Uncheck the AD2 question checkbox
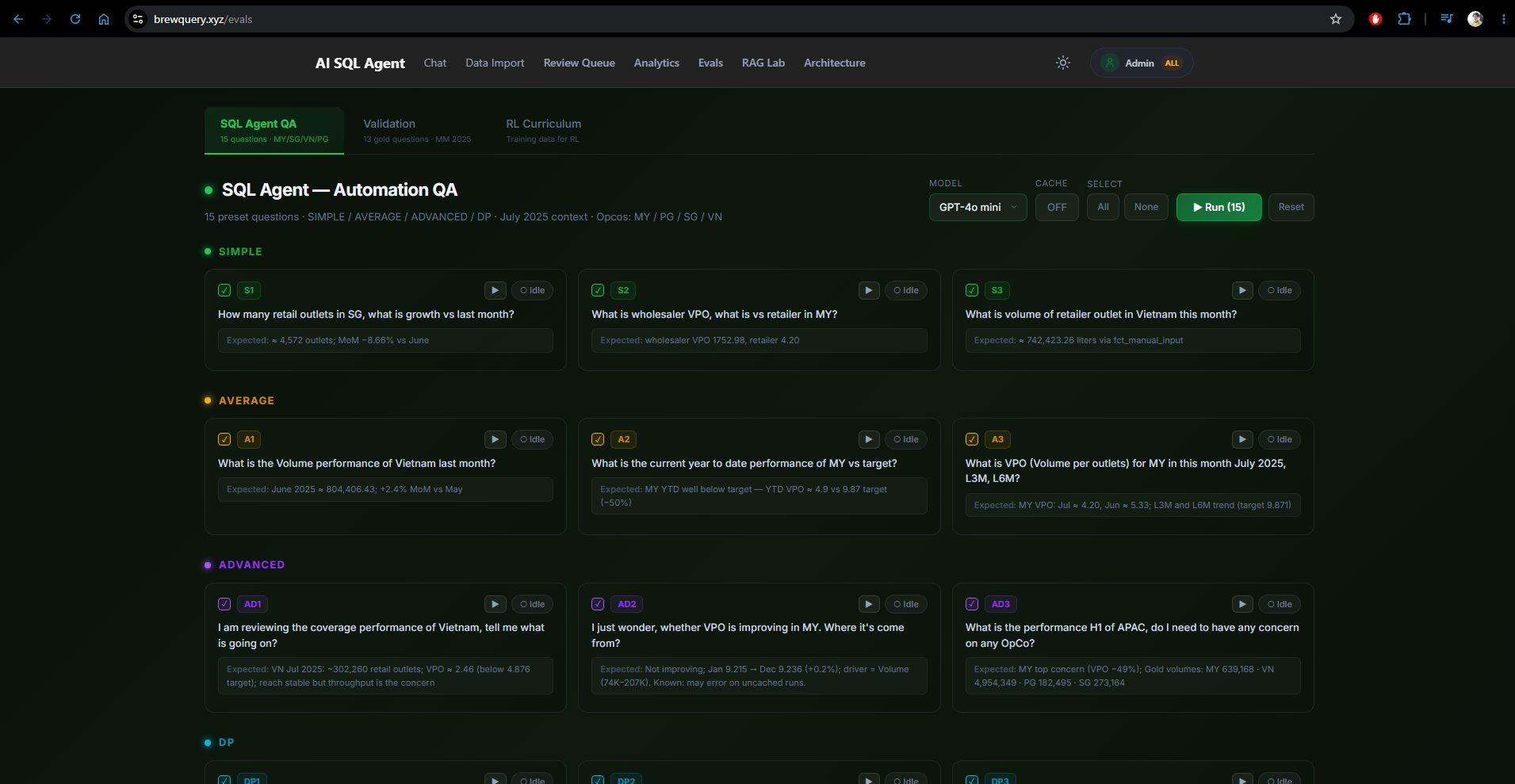This screenshot has height=784, width=1515. pos(598,604)
